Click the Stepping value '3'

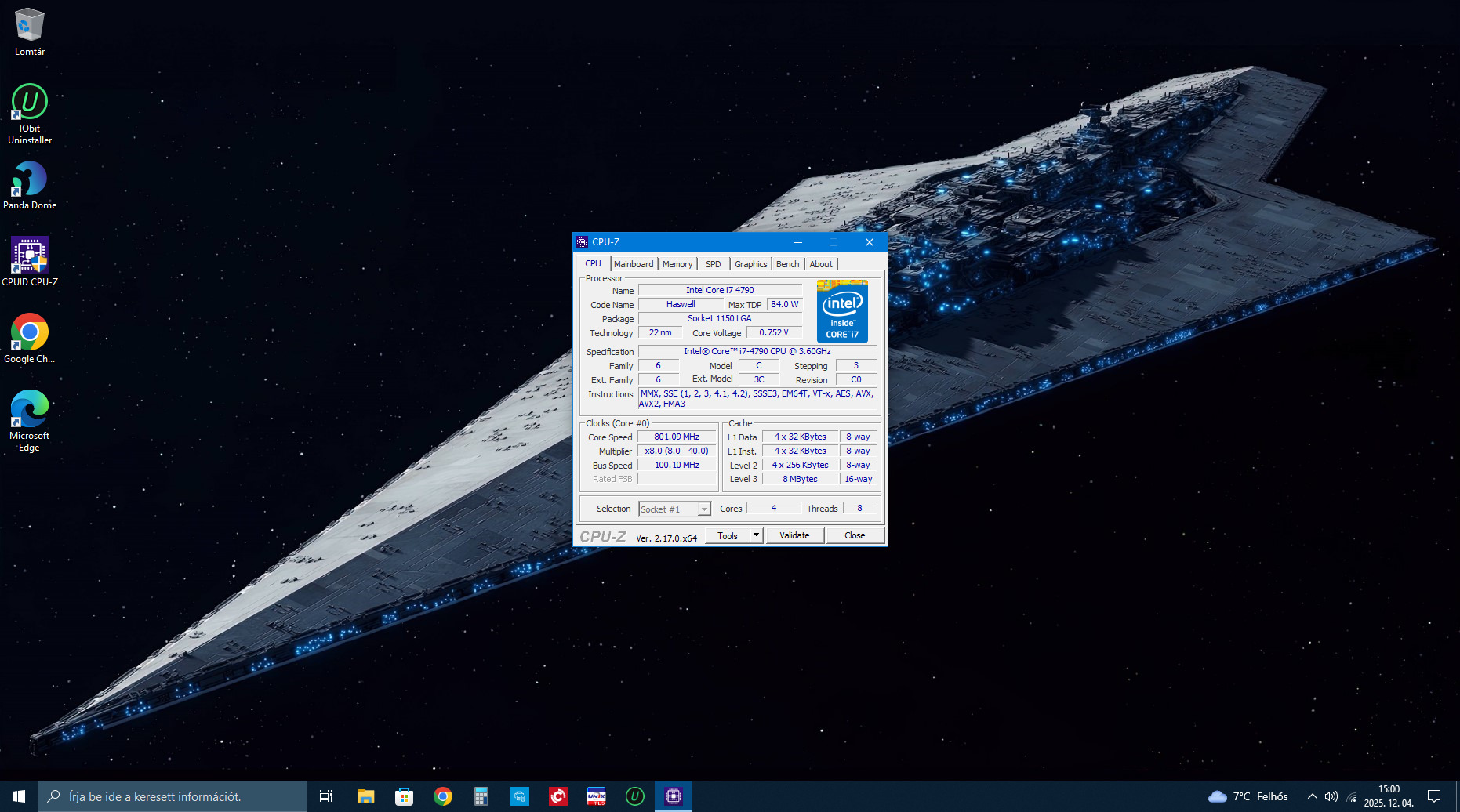click(x=856, y=365)
